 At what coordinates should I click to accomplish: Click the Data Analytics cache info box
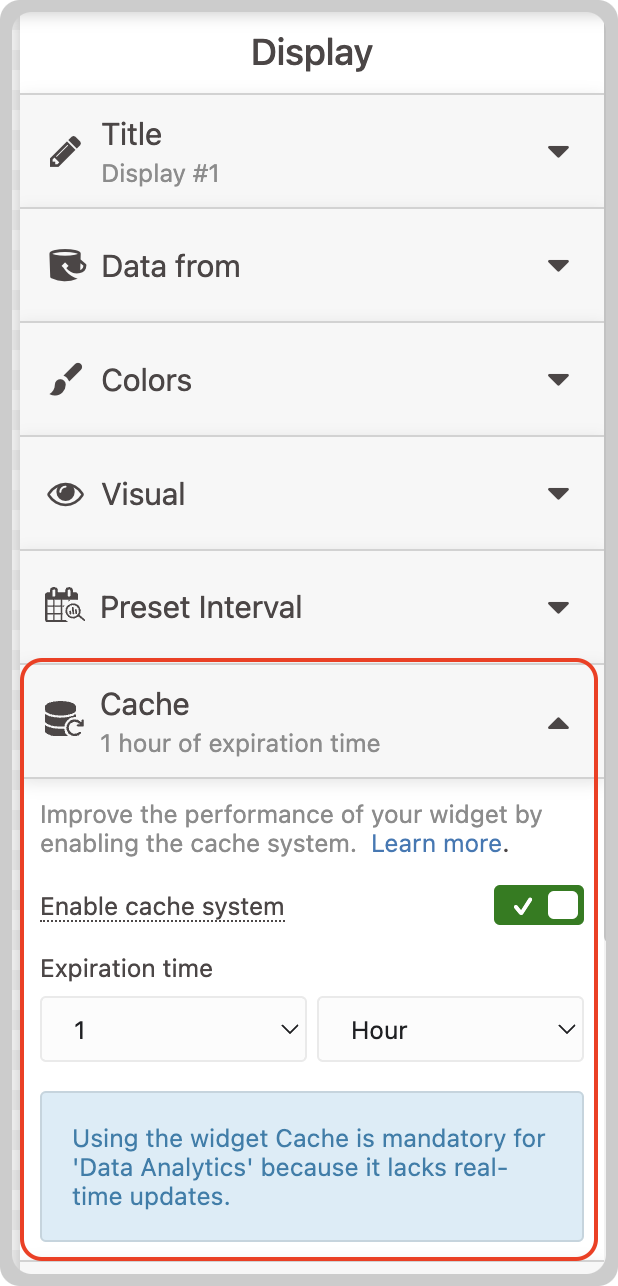point(312,1166)
